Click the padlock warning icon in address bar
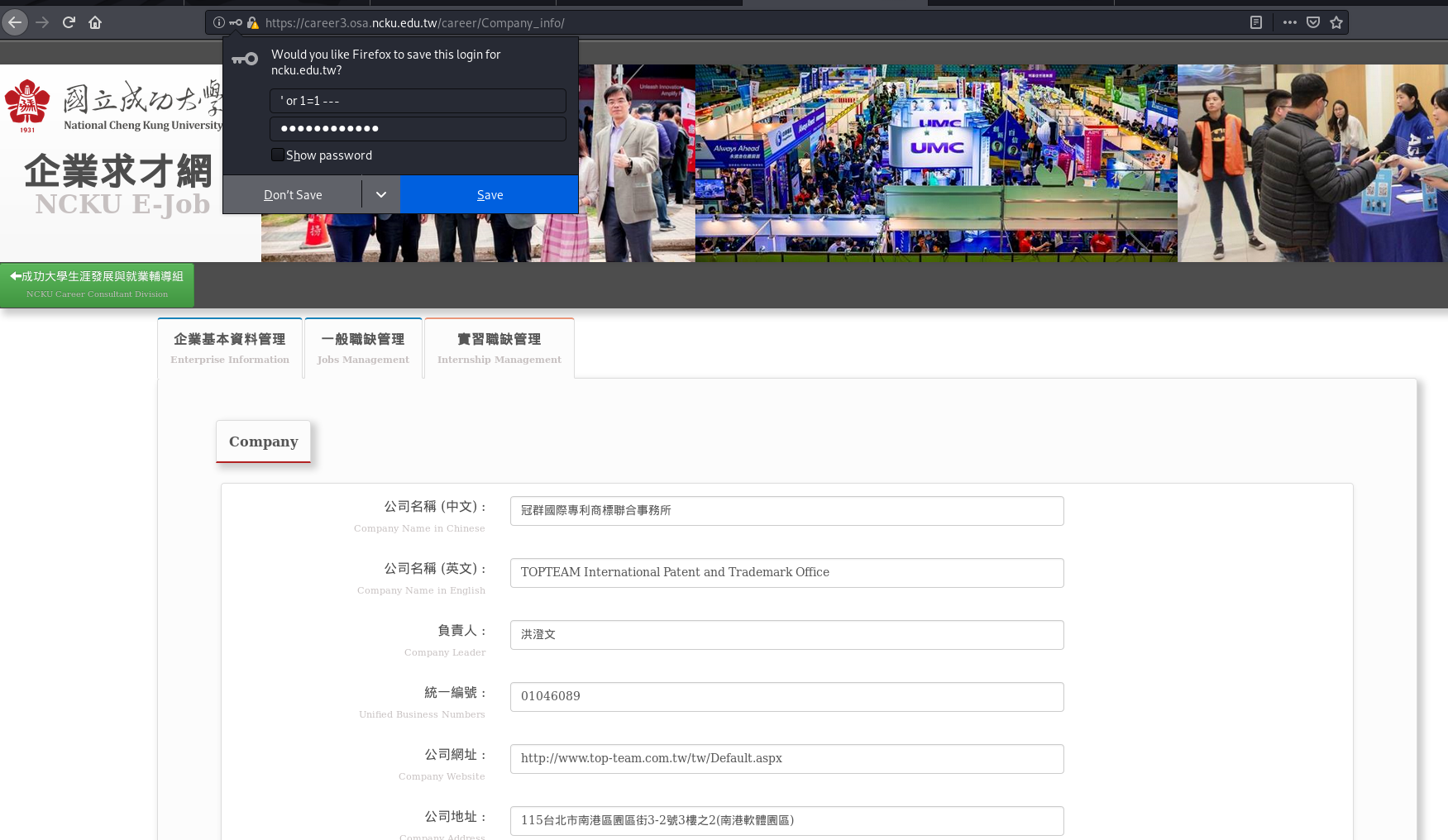The width and height of the screenshot is (1448, 840). pyautogui.click(x=253, y=22)
